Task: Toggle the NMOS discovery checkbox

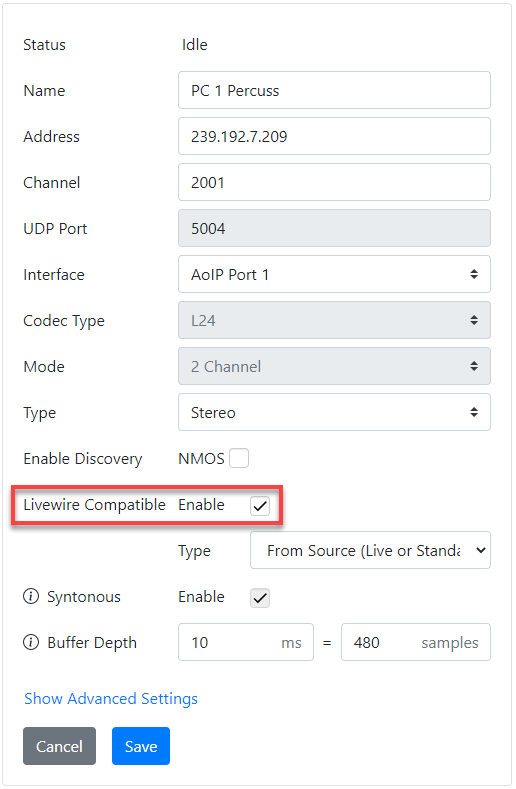Action: pos(239,458)
